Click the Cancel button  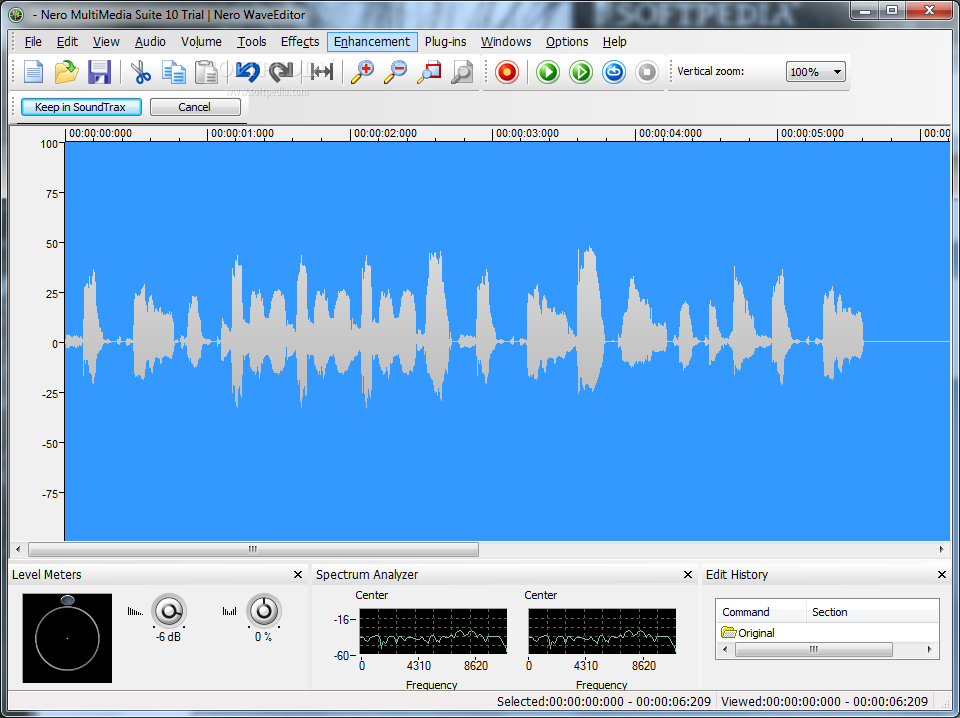pos(195,107)
